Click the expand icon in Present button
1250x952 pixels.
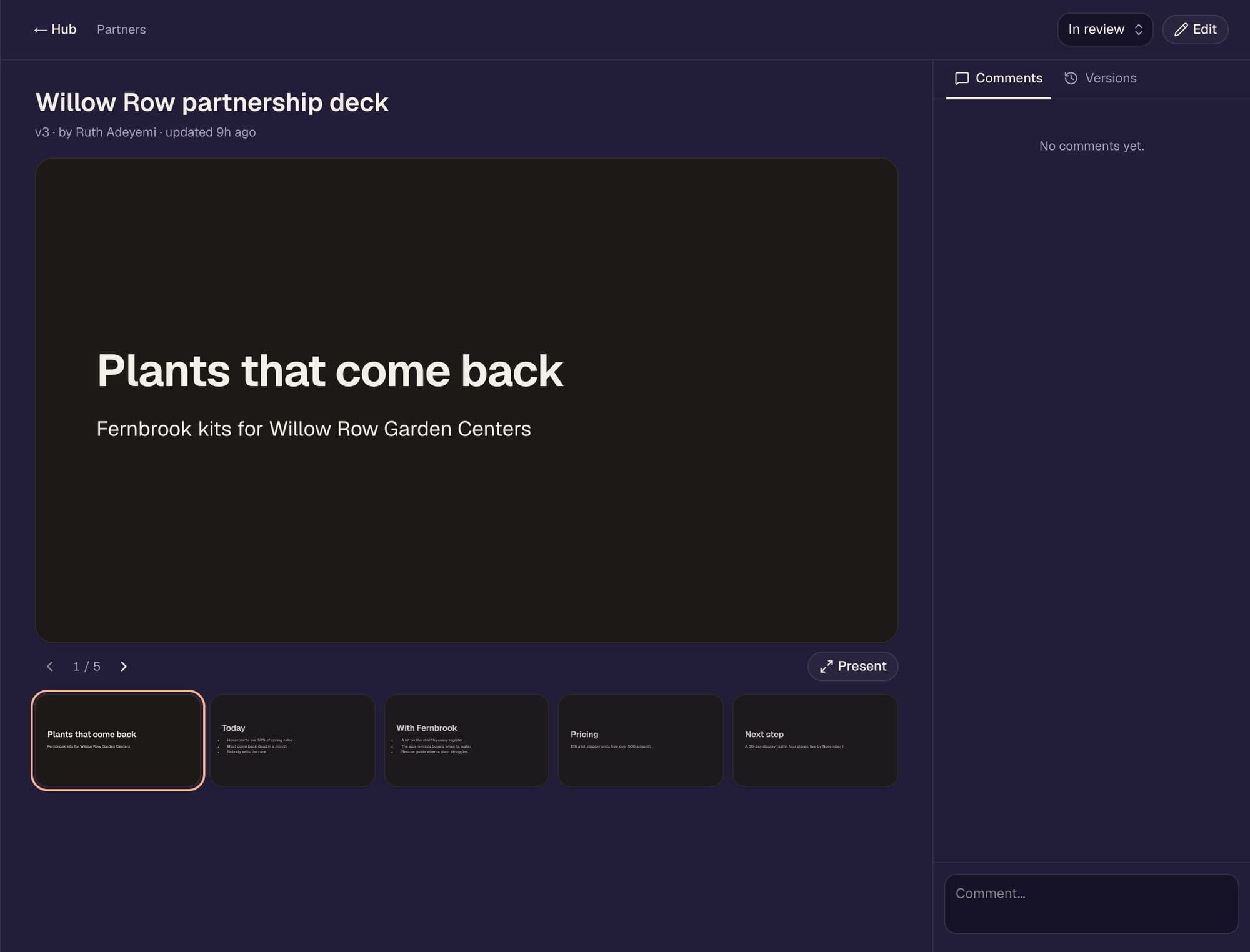pos(826,667)
